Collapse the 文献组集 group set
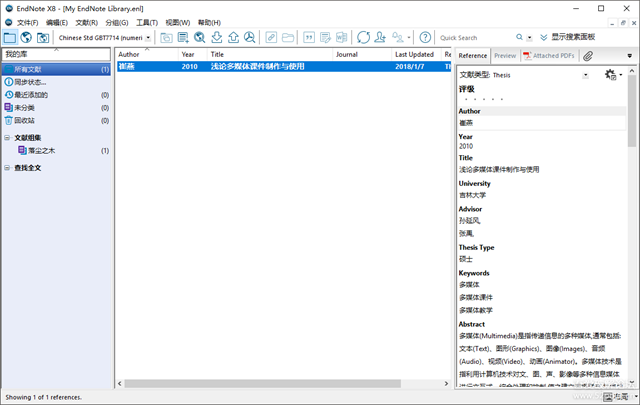This screenshot has width=640, height=405. [7, 137]
